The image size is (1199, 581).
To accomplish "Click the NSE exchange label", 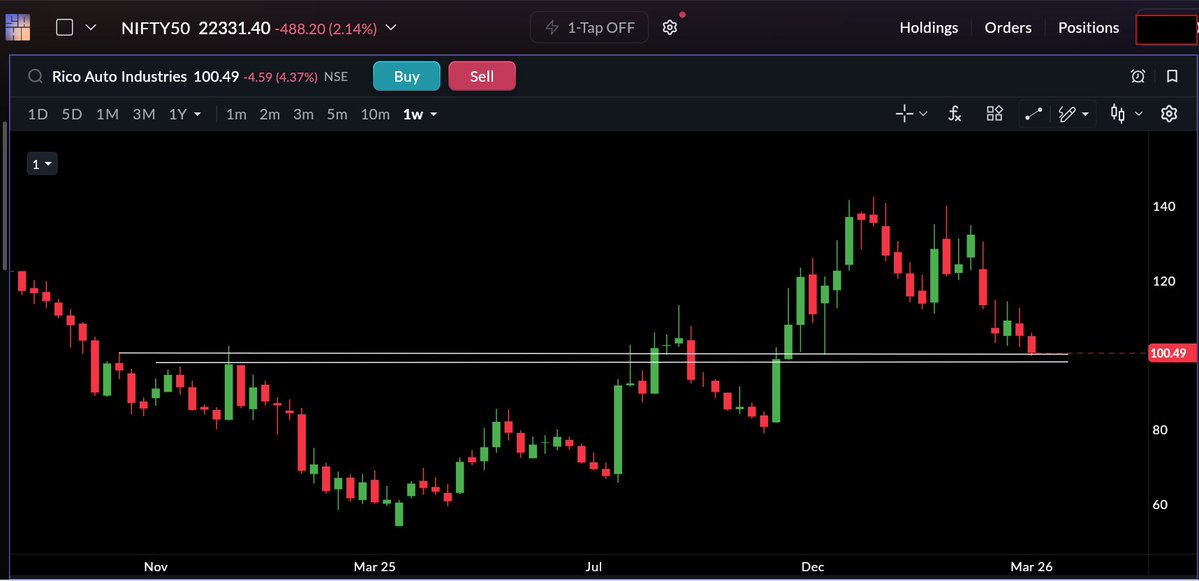I will pos(336,76).
